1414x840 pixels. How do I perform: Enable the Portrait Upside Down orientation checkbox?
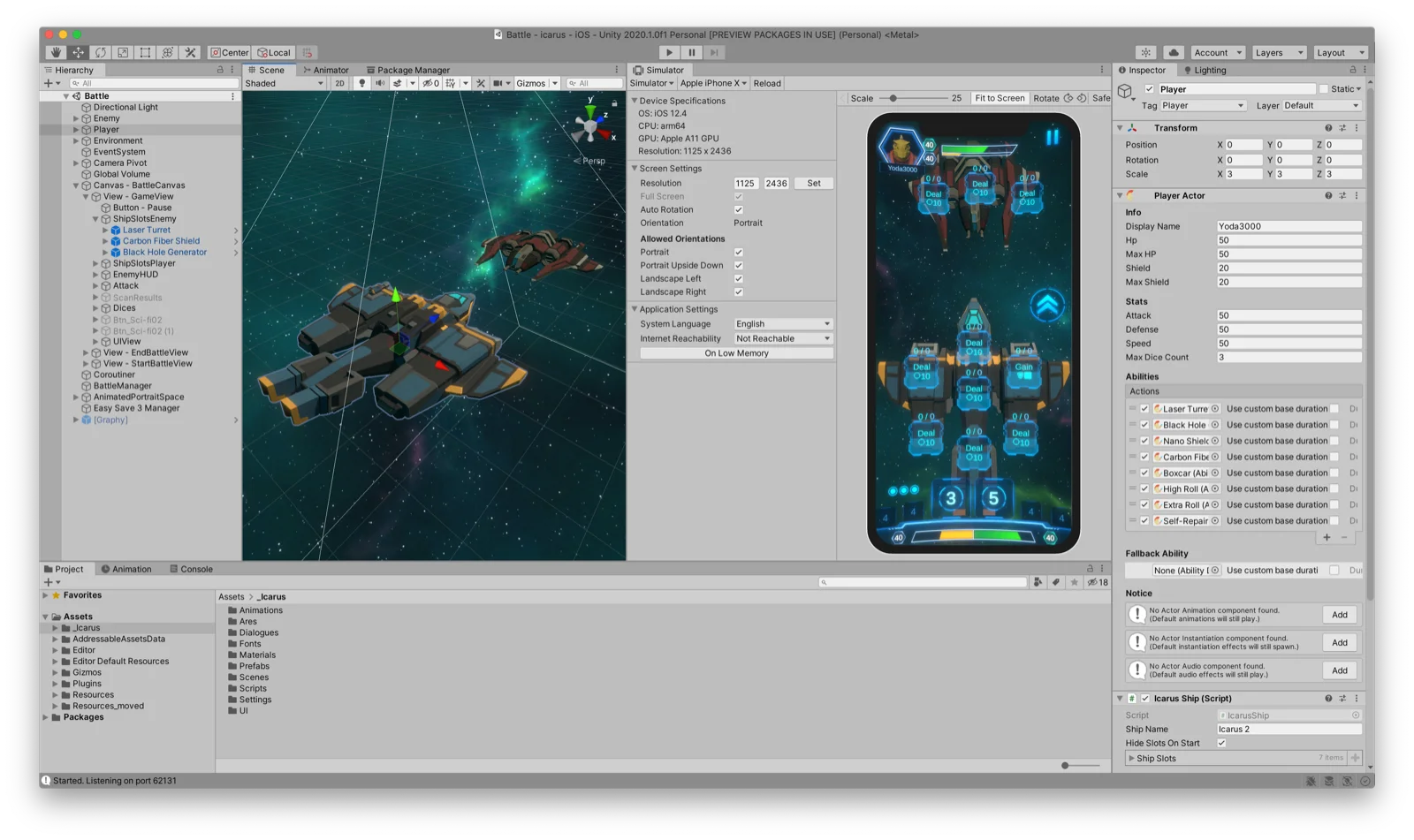pyautogui.click(x=739, y=265)
